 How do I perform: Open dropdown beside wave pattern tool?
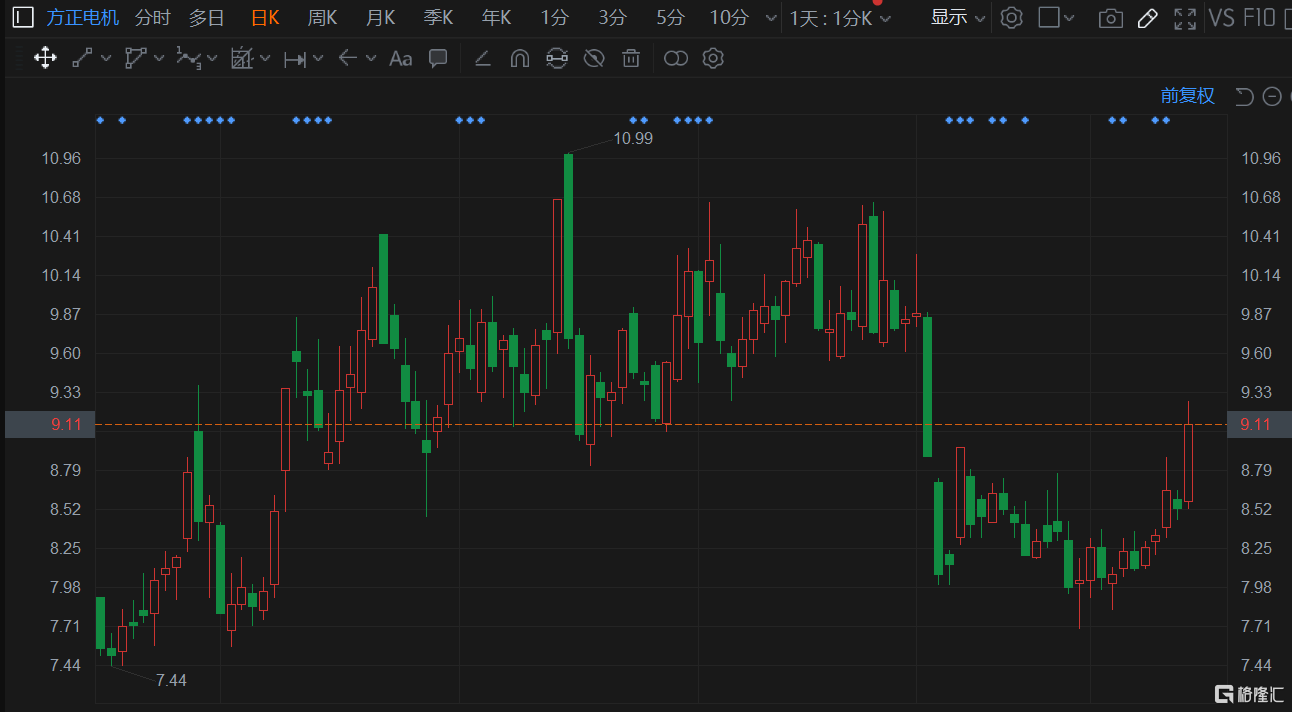[212, 58]
